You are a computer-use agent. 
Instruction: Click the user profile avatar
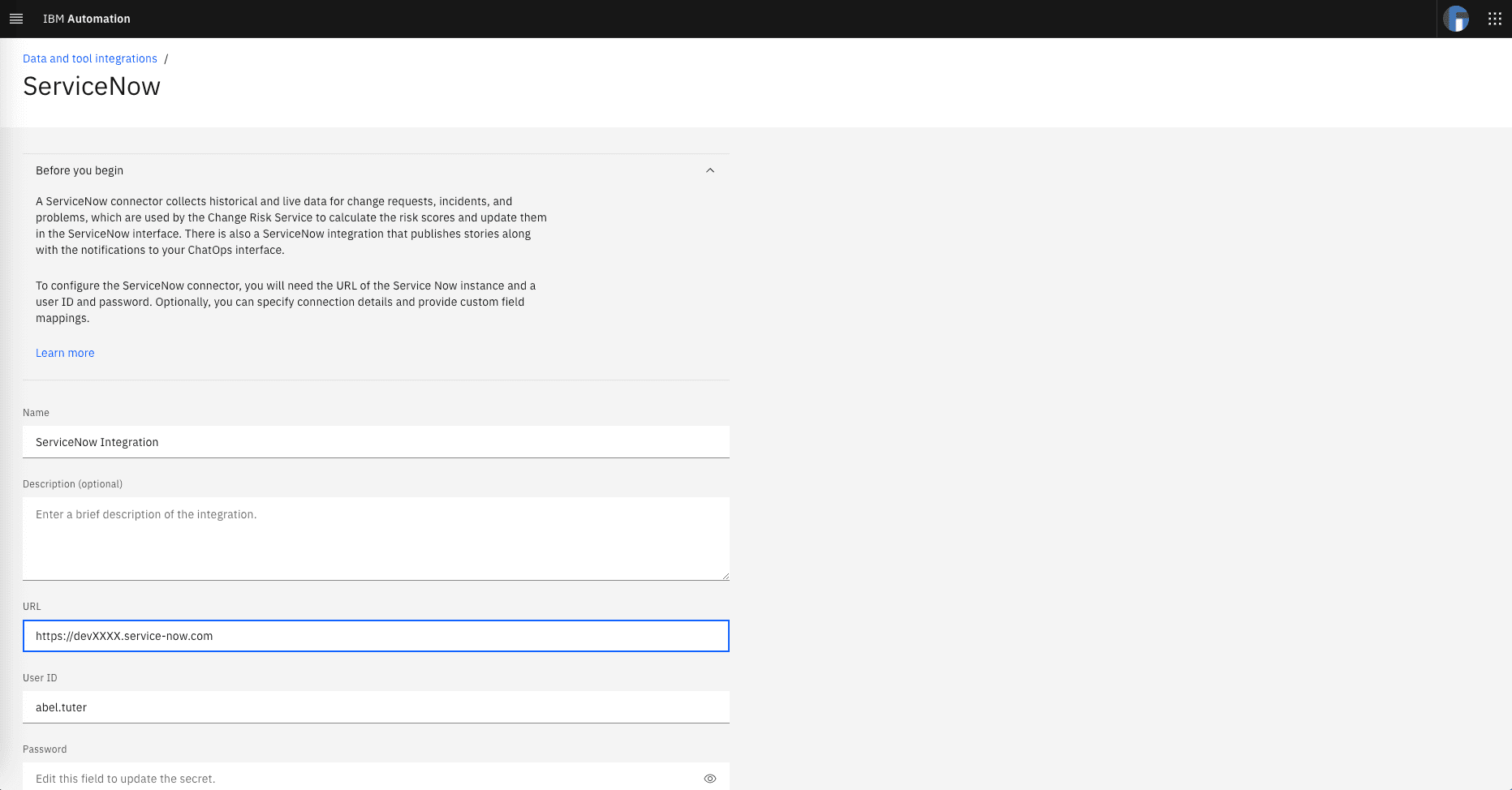pos(1455,18)
